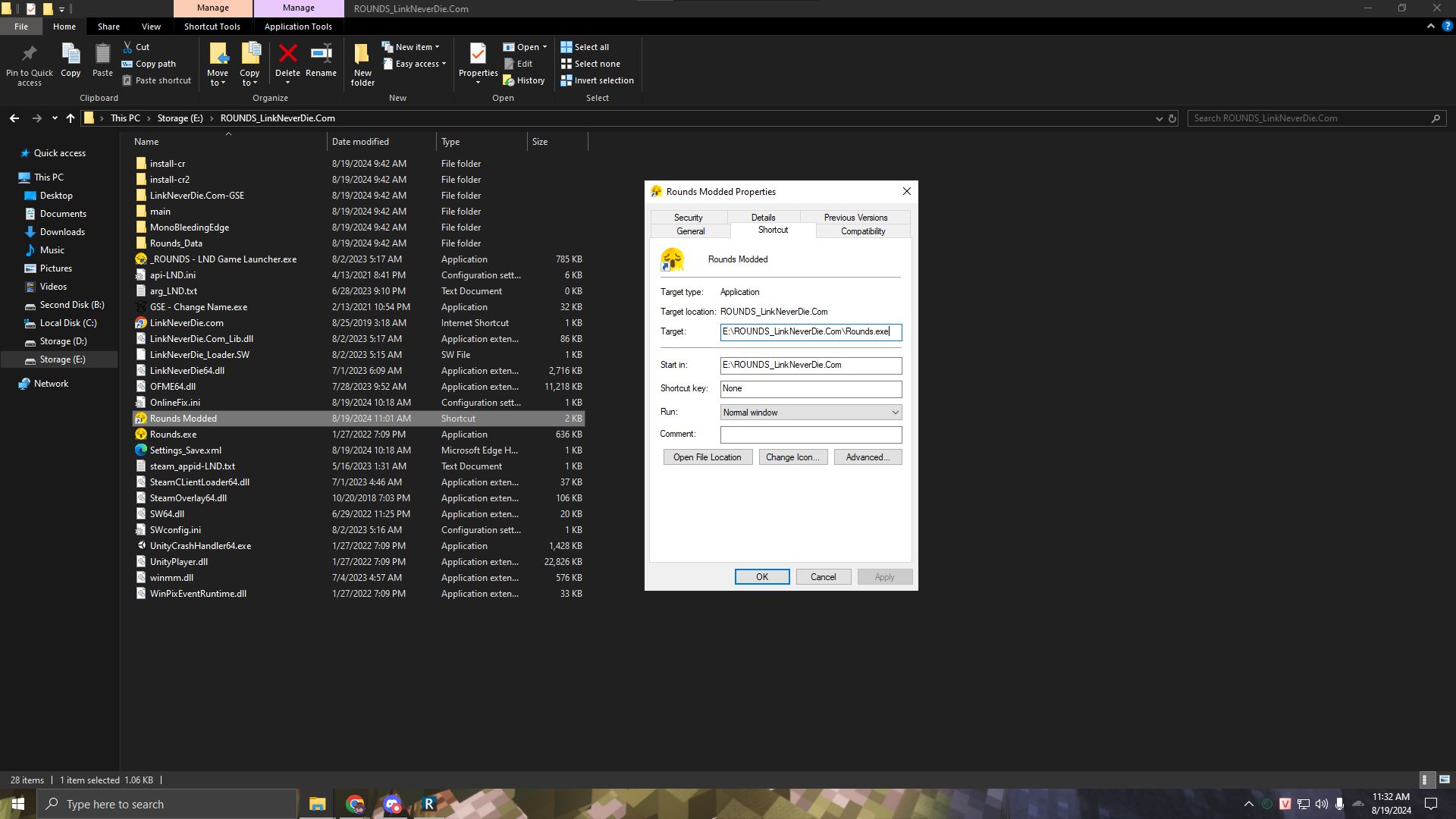The width and height of the screenshot is (1456, 819).
Task: Select Rename icon in Organize group
Action: 321,62
